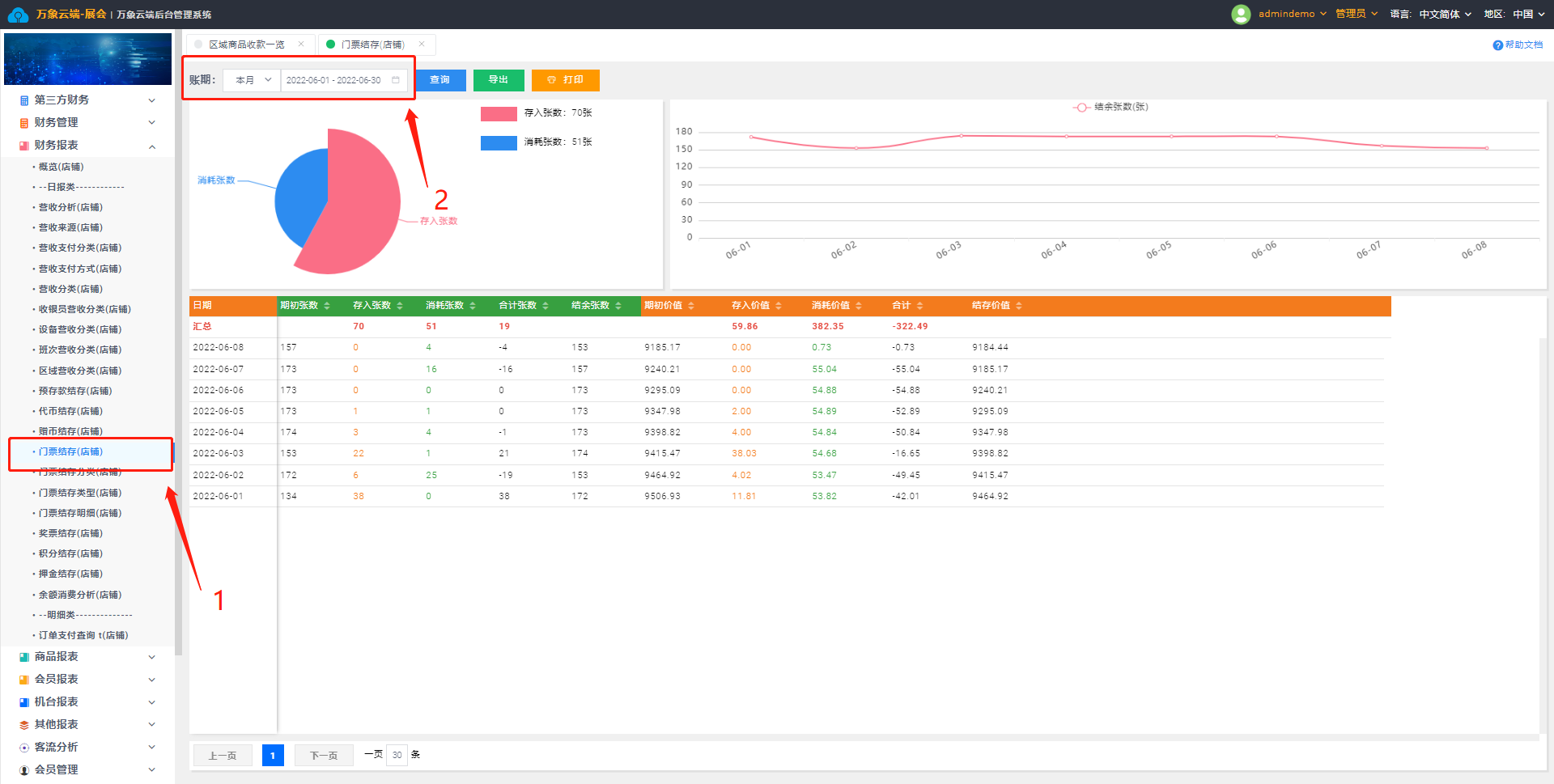1554x784 pixels.
Task: Sort by 结余张数 column arrows
Action: (618, 306)
